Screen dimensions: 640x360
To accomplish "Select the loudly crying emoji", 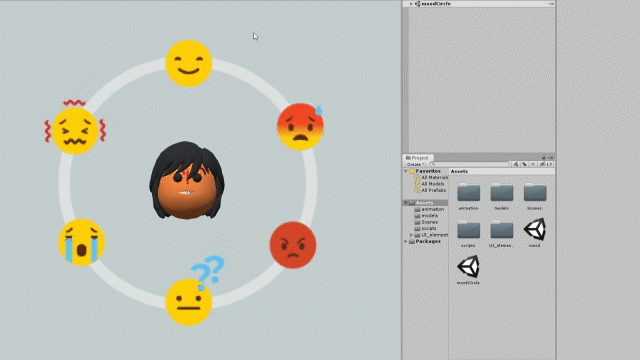I will pos(82,242).
